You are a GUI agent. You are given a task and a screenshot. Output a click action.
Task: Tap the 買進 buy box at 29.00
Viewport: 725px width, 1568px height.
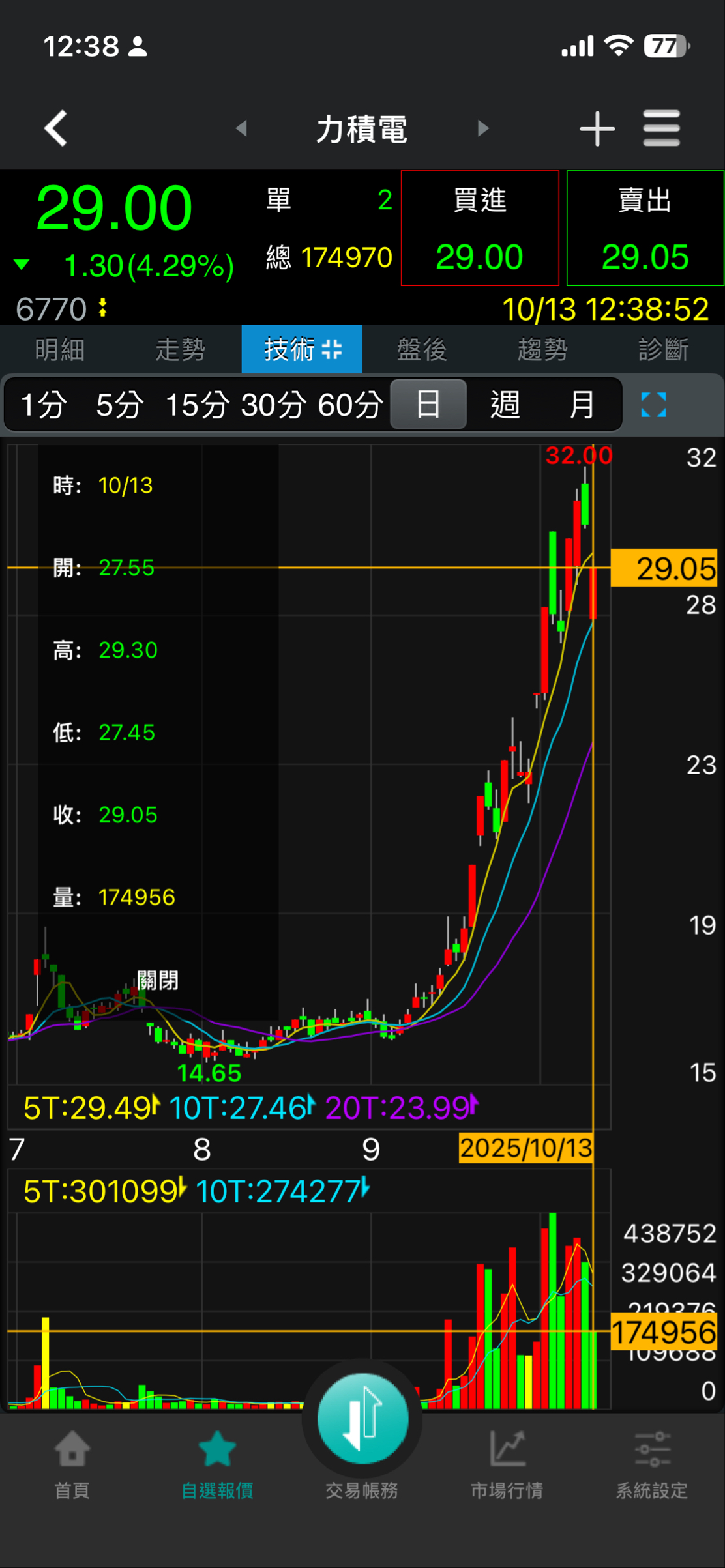tap(480, 228)
